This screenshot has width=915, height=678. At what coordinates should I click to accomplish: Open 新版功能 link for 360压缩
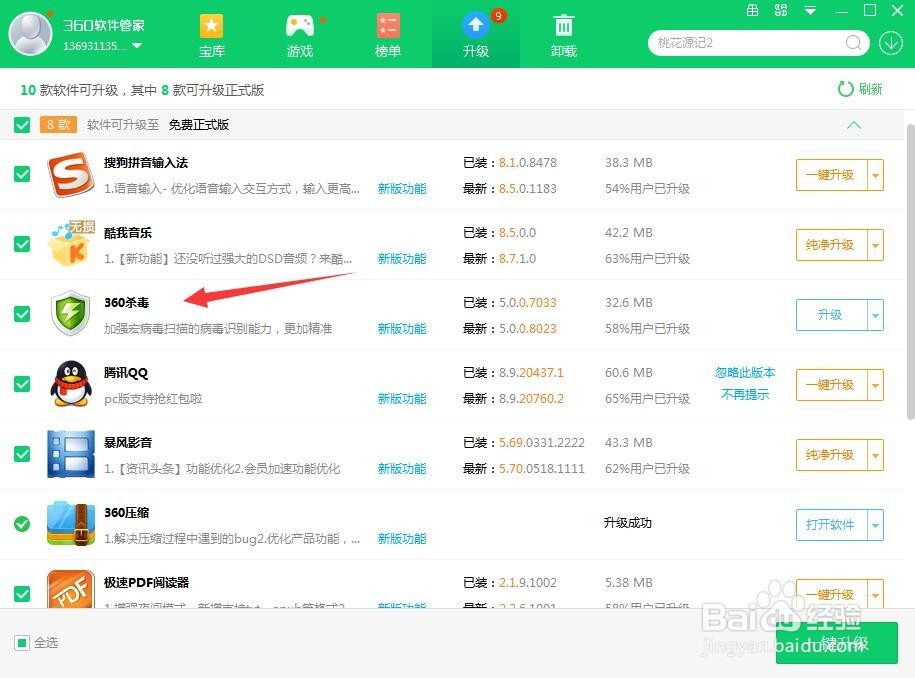click(x=401, y=539)
